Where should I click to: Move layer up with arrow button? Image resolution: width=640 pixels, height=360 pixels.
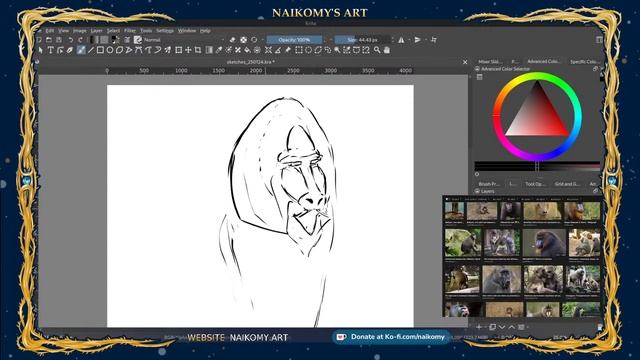point(511,327)
